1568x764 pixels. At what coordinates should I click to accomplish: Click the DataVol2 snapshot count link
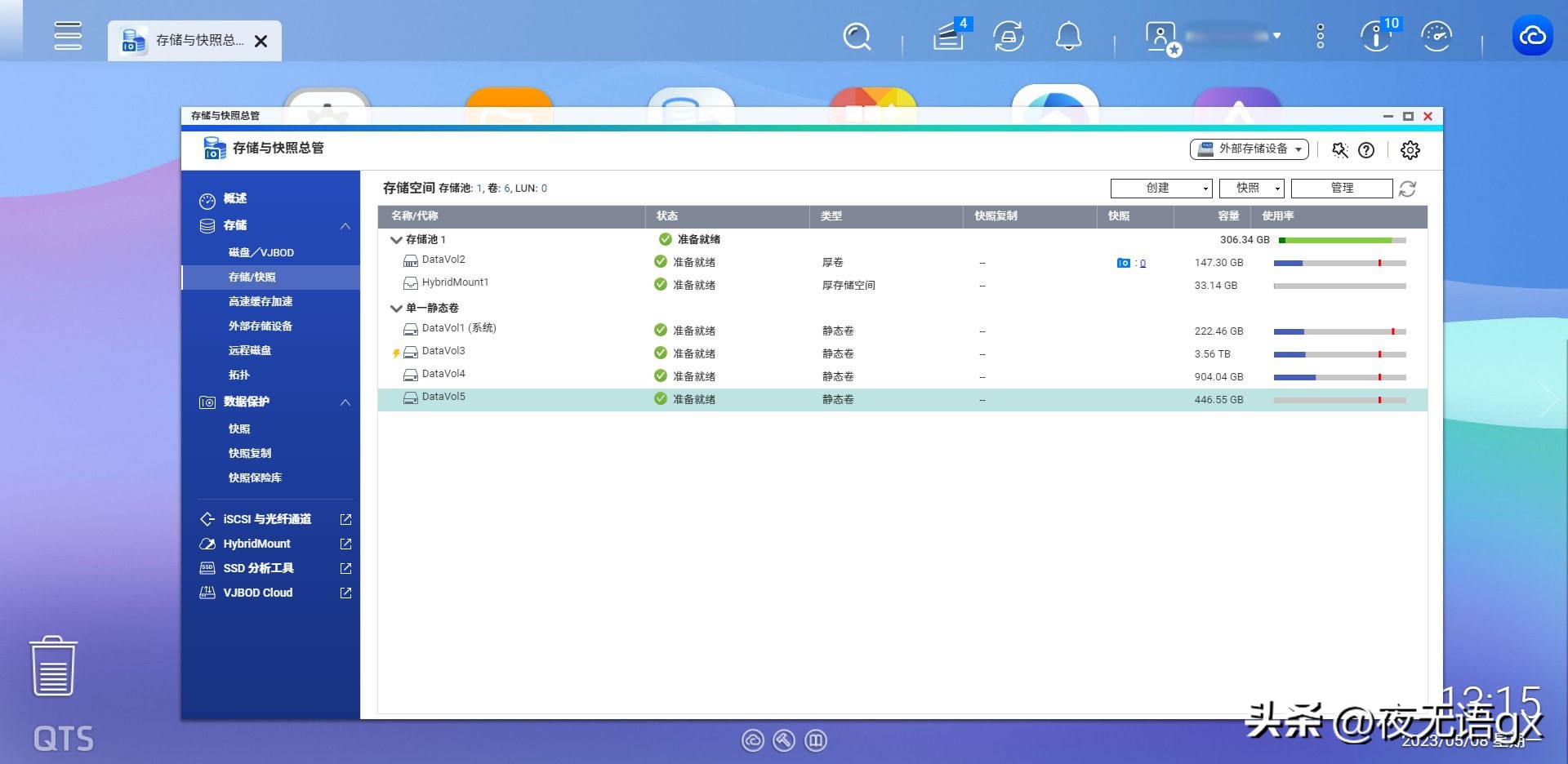click(1143, 263)
